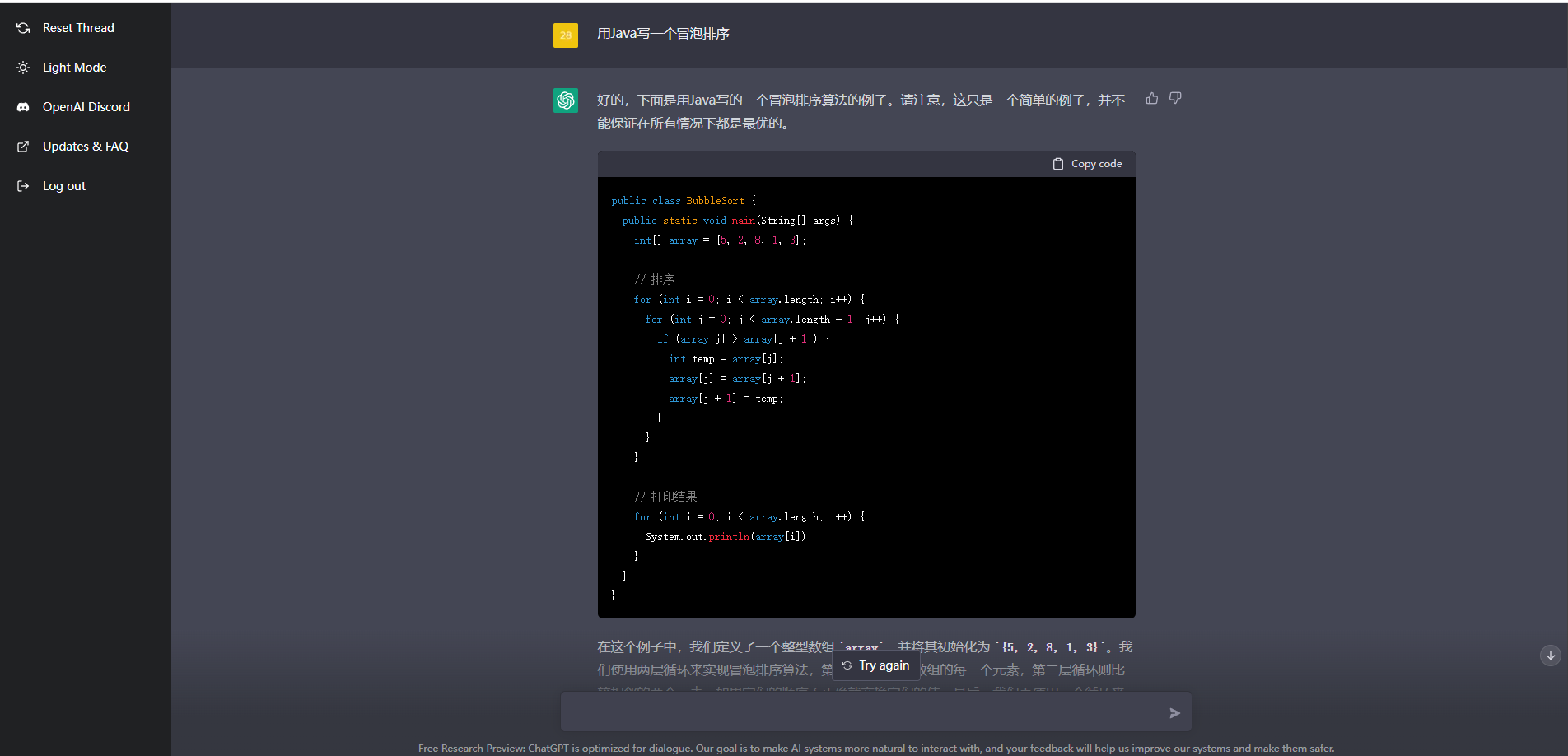Click the retry icon in Try again button

[x=847, y=665]
